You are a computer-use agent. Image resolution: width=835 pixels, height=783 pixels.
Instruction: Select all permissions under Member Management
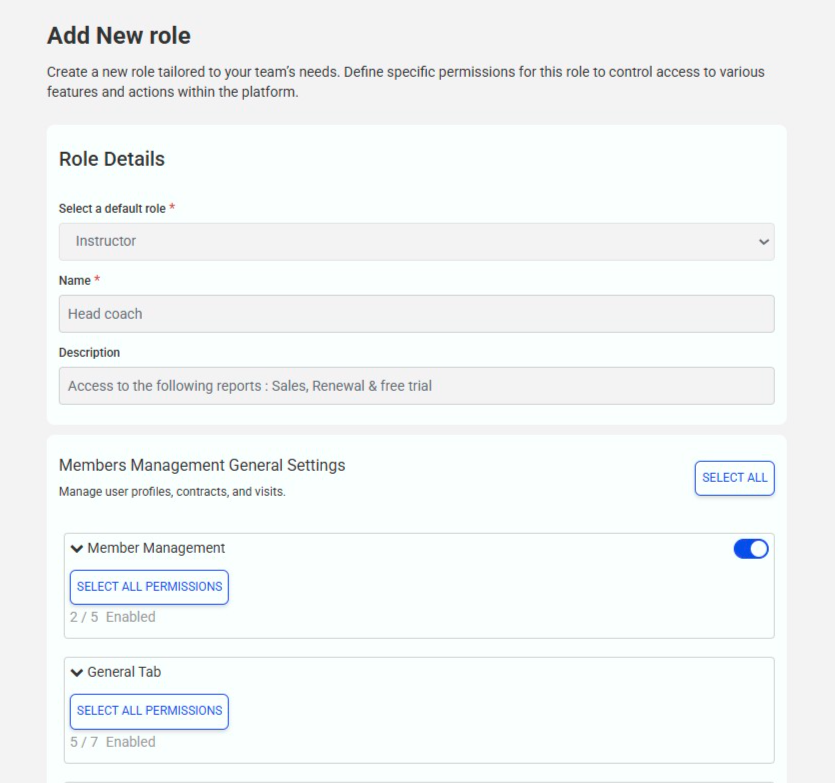point(149,587)
